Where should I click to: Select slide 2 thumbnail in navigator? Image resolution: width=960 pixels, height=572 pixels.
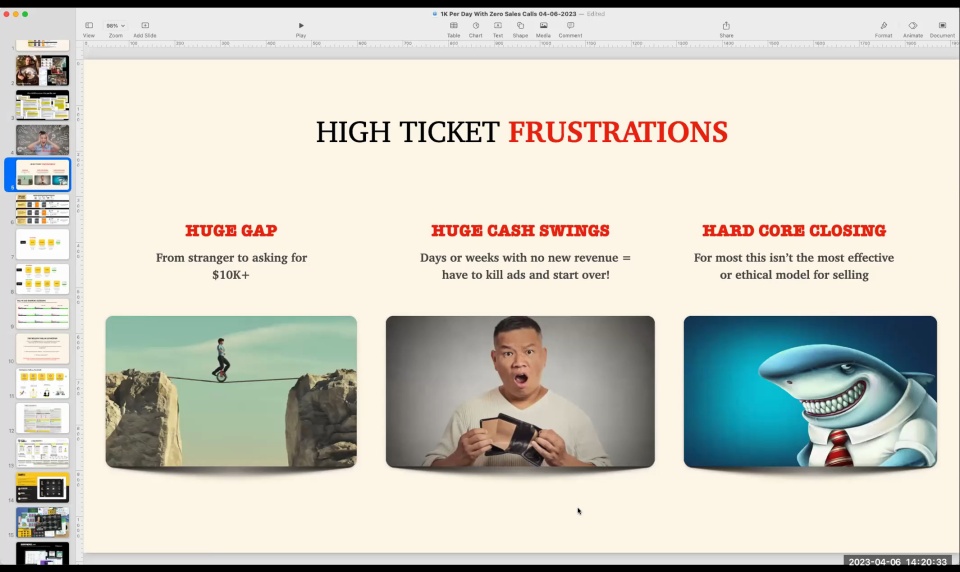coord(42,70)
